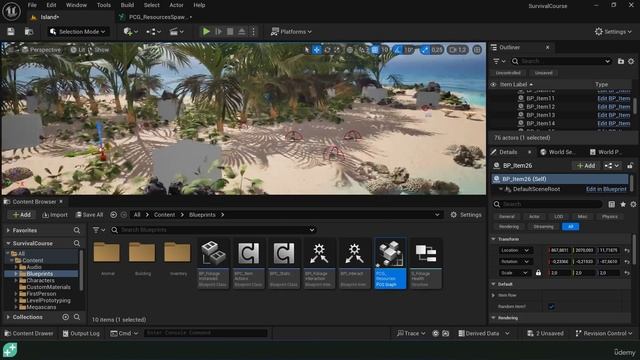
Task: Select the Scale gizmo tool in viewport
Action: (x=337, y=50)
